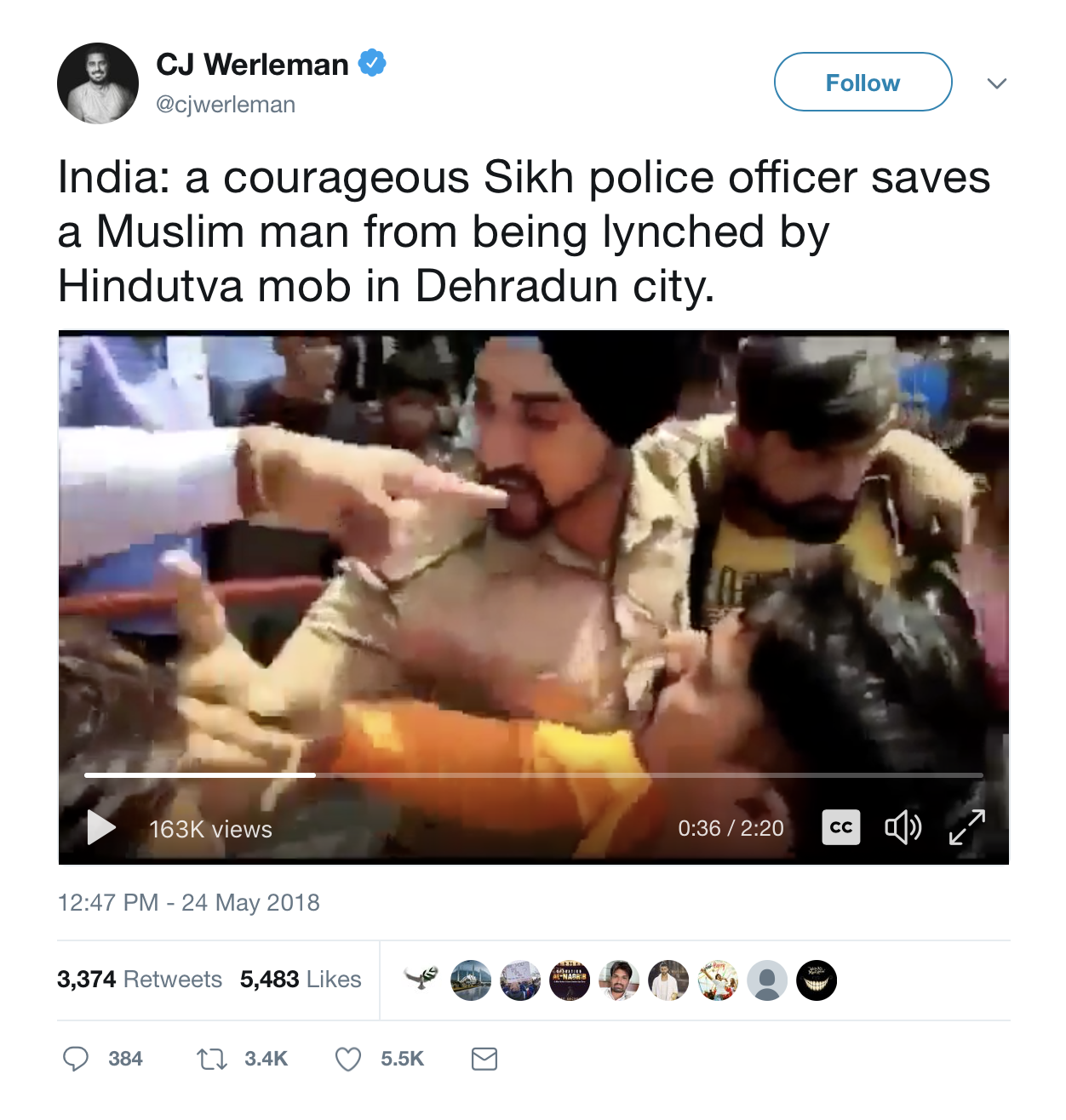The image size is (1066, 1120).
Task: Click the Follow button
Action: coord(863,82)
